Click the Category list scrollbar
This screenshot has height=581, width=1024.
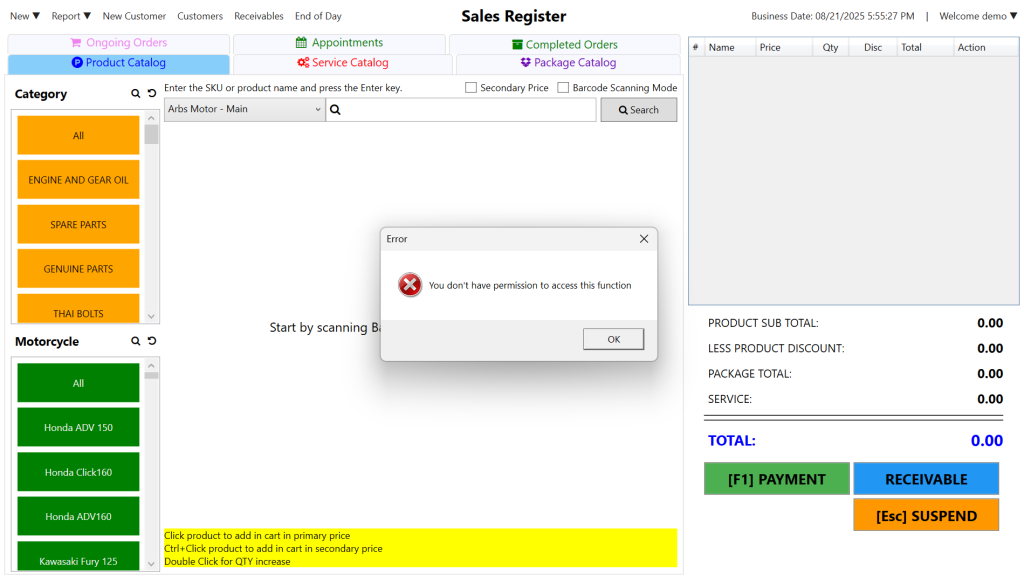click(x=151, y=220)
